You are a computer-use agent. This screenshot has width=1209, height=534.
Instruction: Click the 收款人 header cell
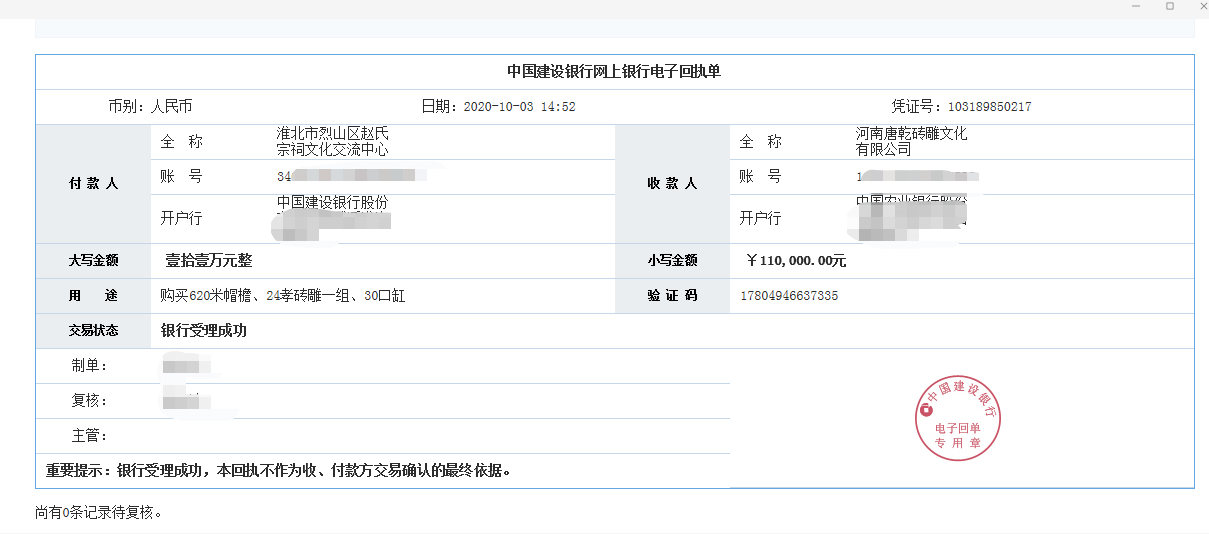click(x=672, y=184)
